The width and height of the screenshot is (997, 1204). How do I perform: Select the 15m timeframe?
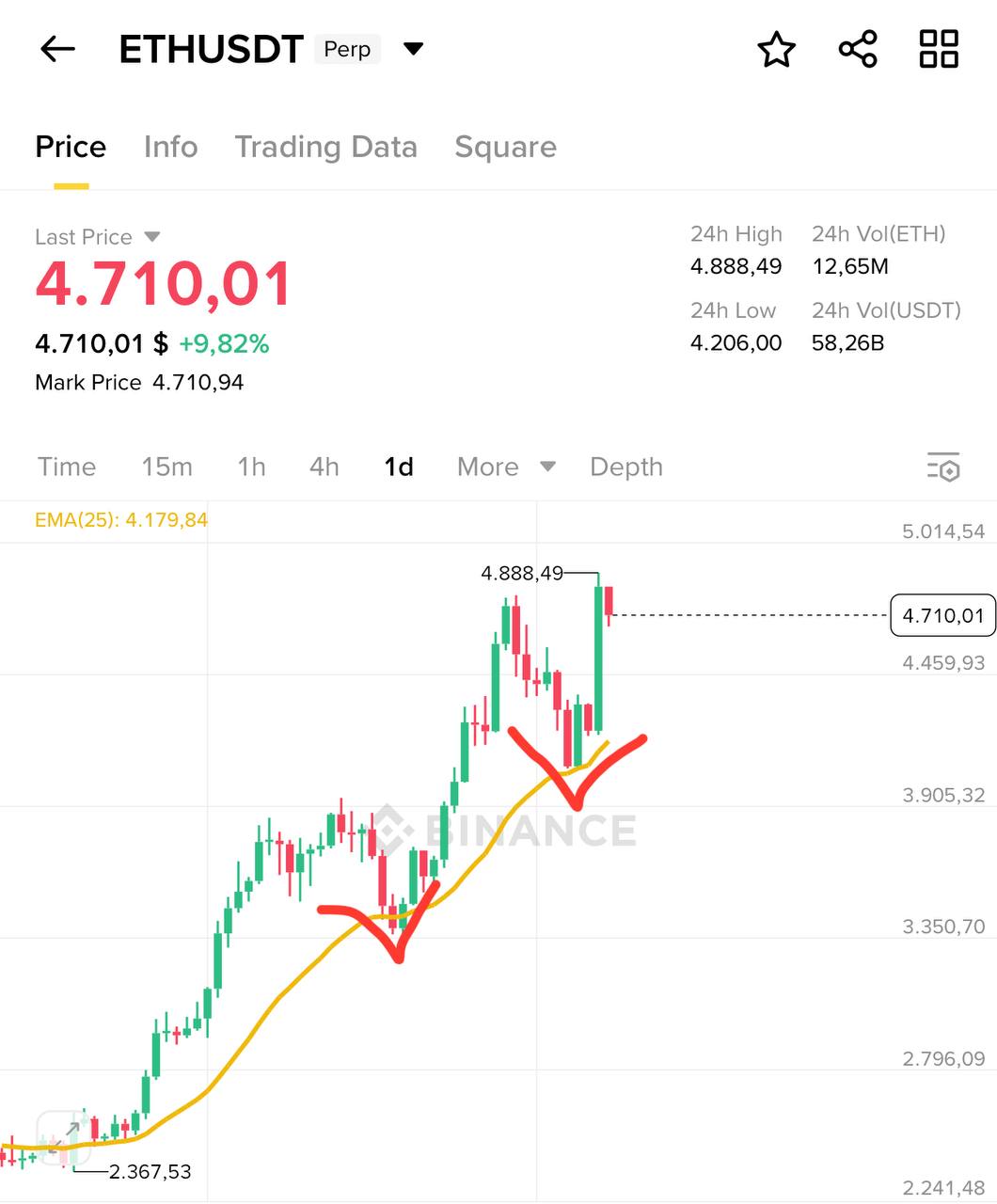pyautogui.click(x=166, y=467)
